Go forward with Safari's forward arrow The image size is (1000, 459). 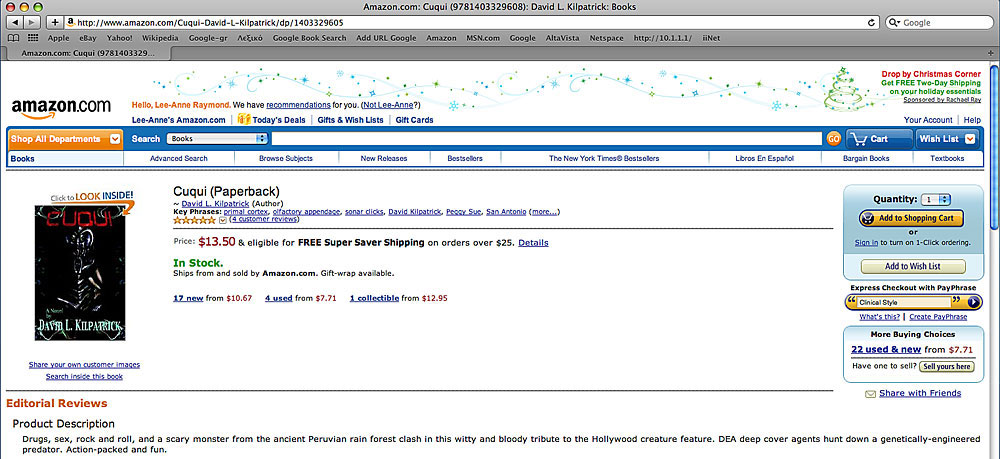coord(31,22)
